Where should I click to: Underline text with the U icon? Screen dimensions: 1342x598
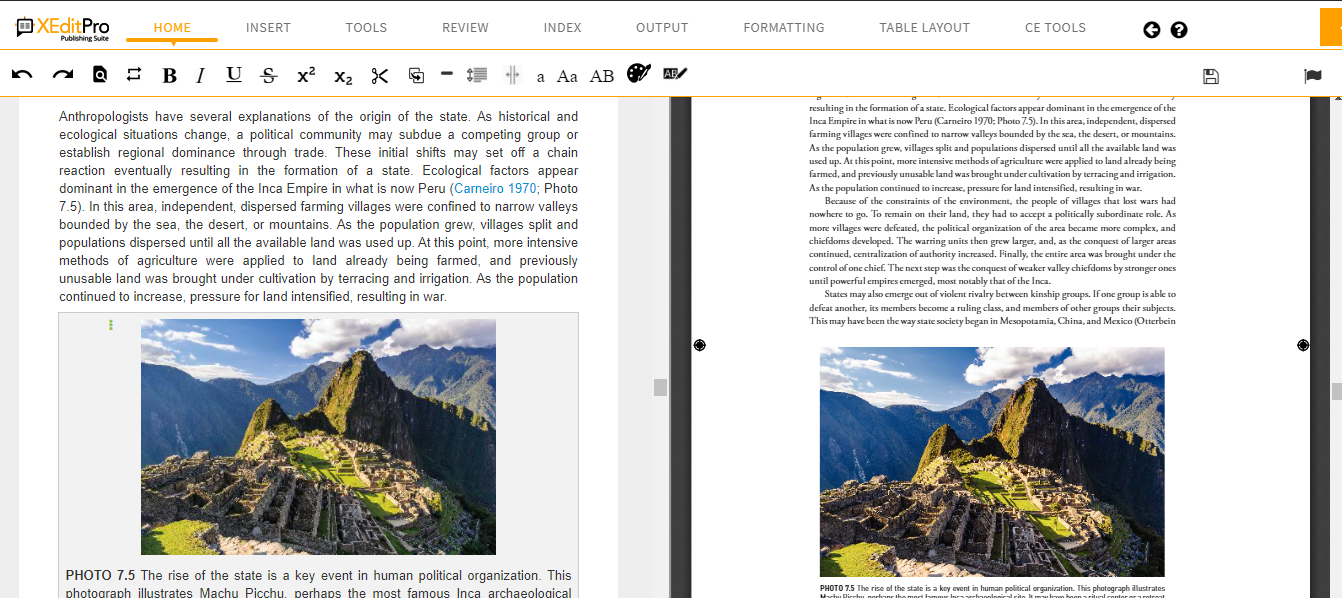click(234, 75)
